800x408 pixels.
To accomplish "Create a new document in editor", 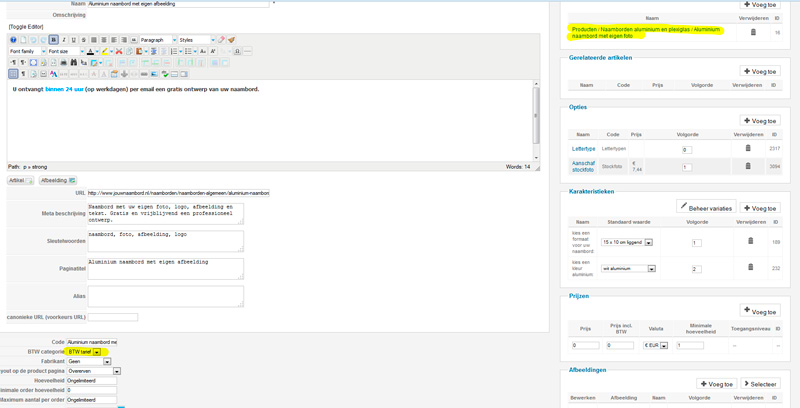I will coord(23,40).
